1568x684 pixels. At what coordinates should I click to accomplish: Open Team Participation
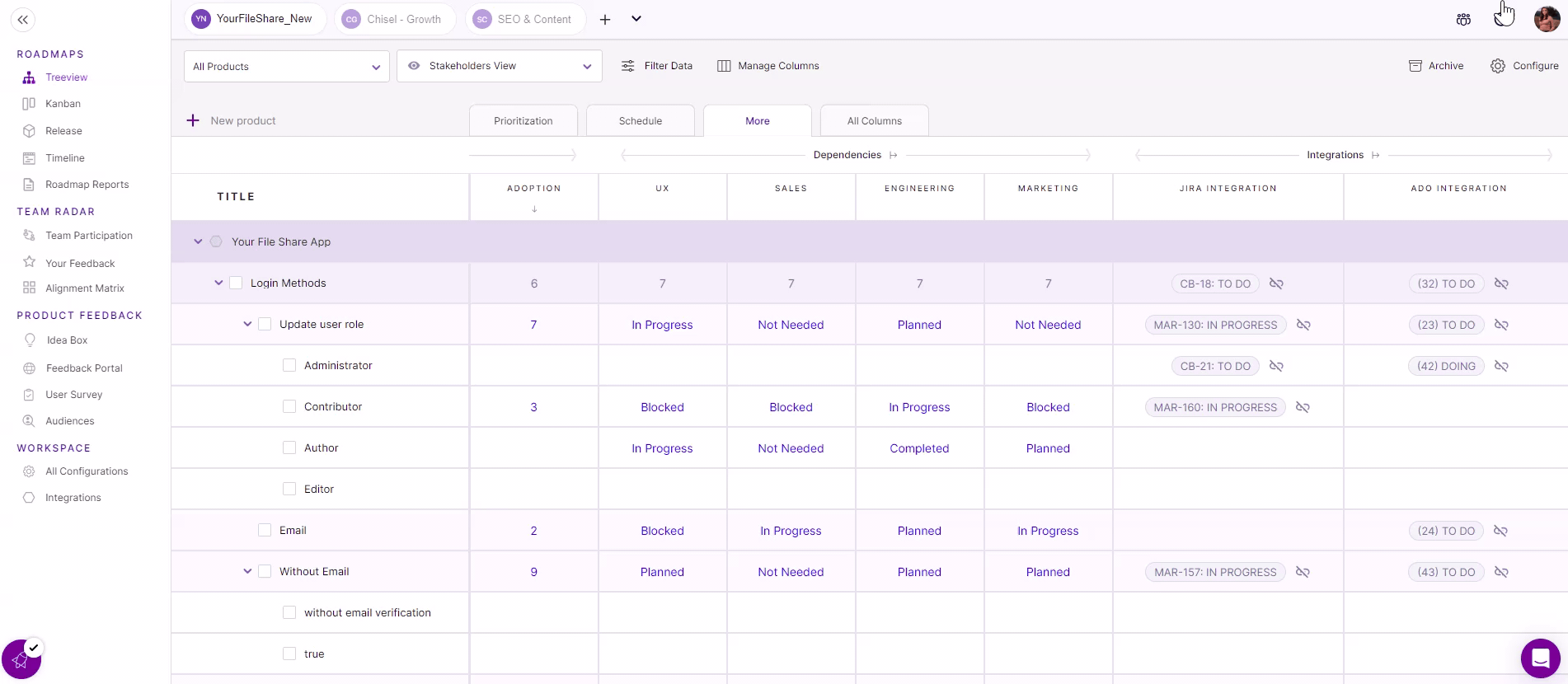[89, 236]
